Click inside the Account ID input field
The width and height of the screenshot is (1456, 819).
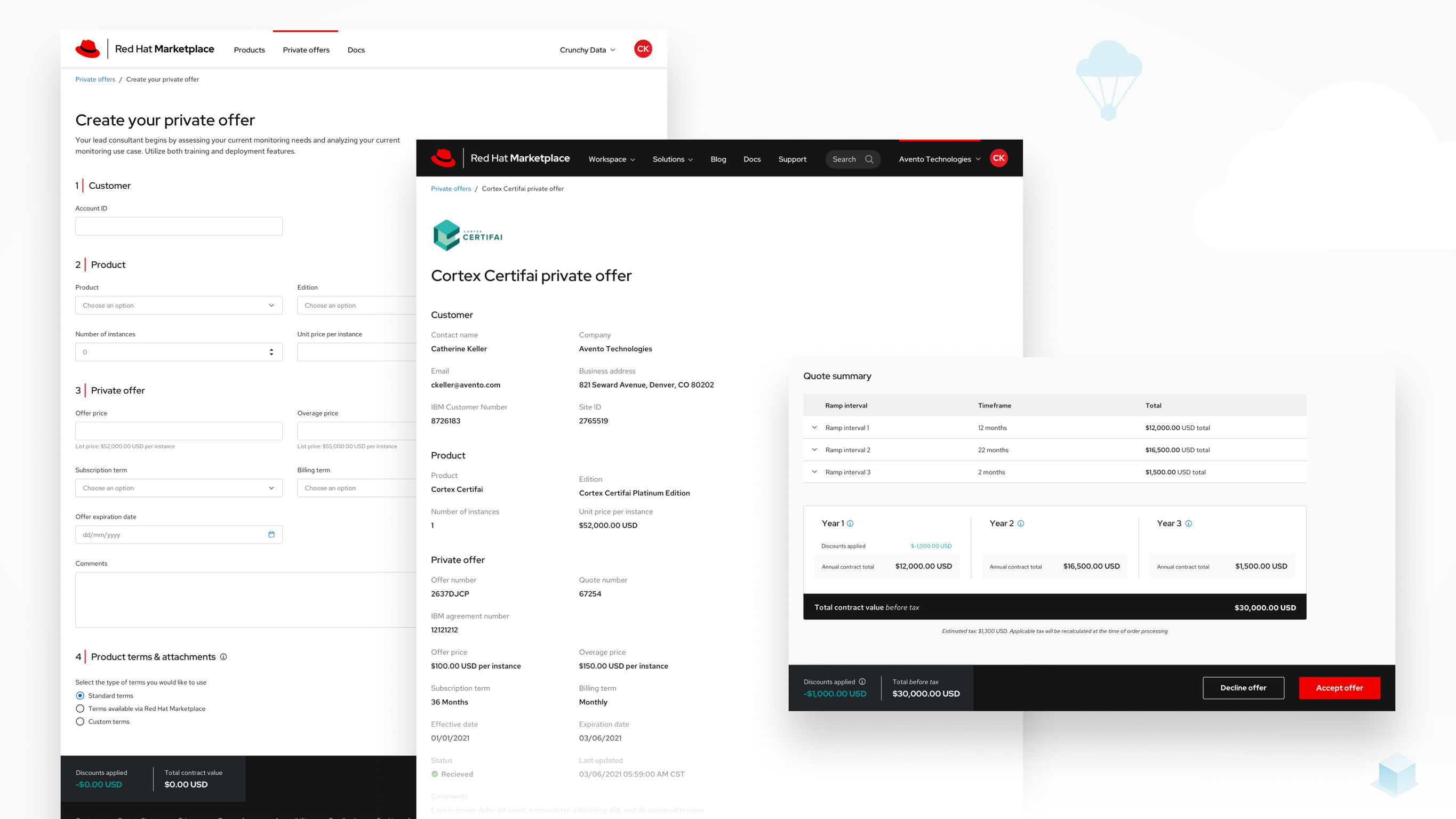click(x=179, y=226)
